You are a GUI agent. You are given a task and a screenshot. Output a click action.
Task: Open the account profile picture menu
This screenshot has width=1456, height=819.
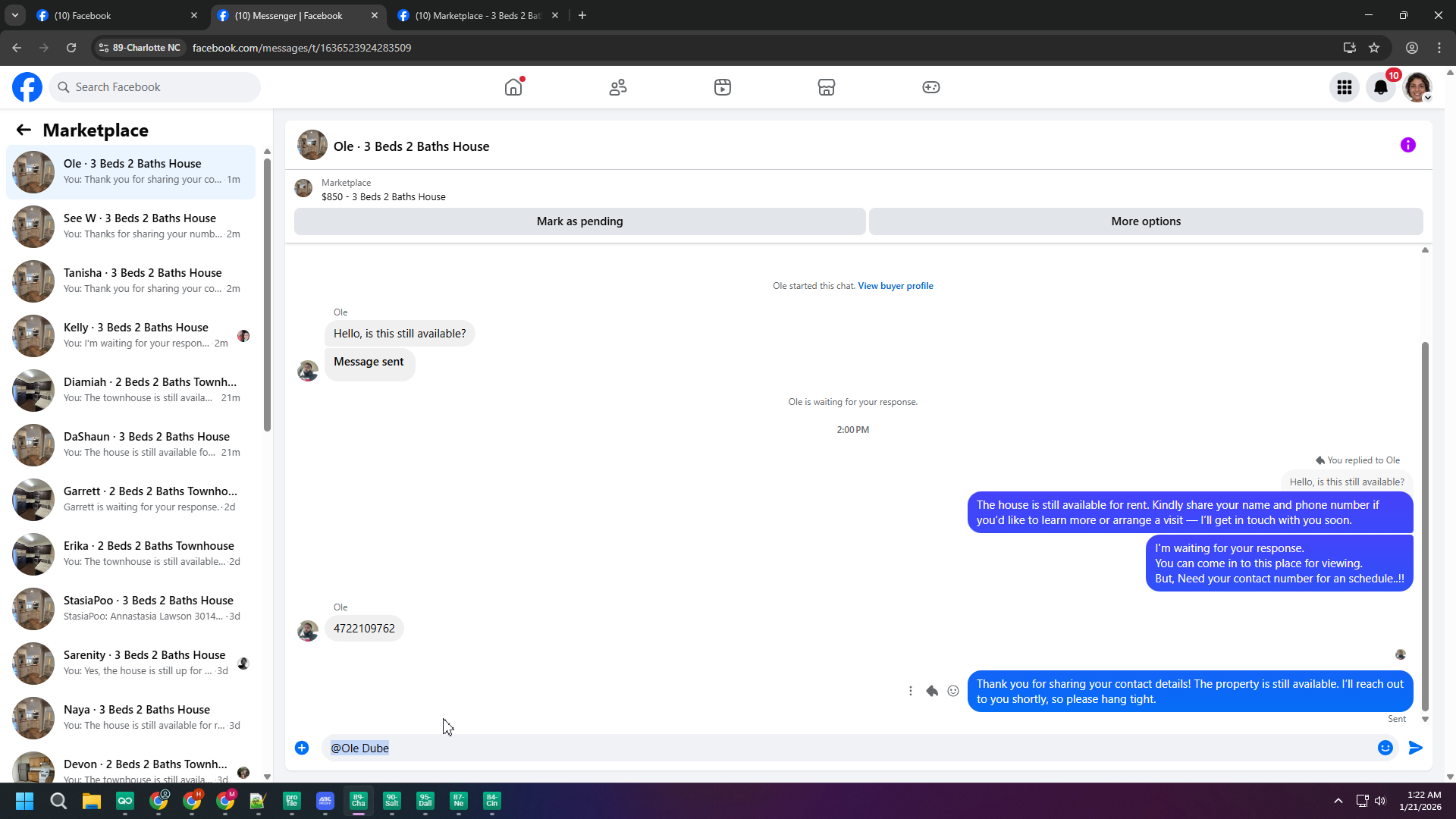(x=1417, y=87)
